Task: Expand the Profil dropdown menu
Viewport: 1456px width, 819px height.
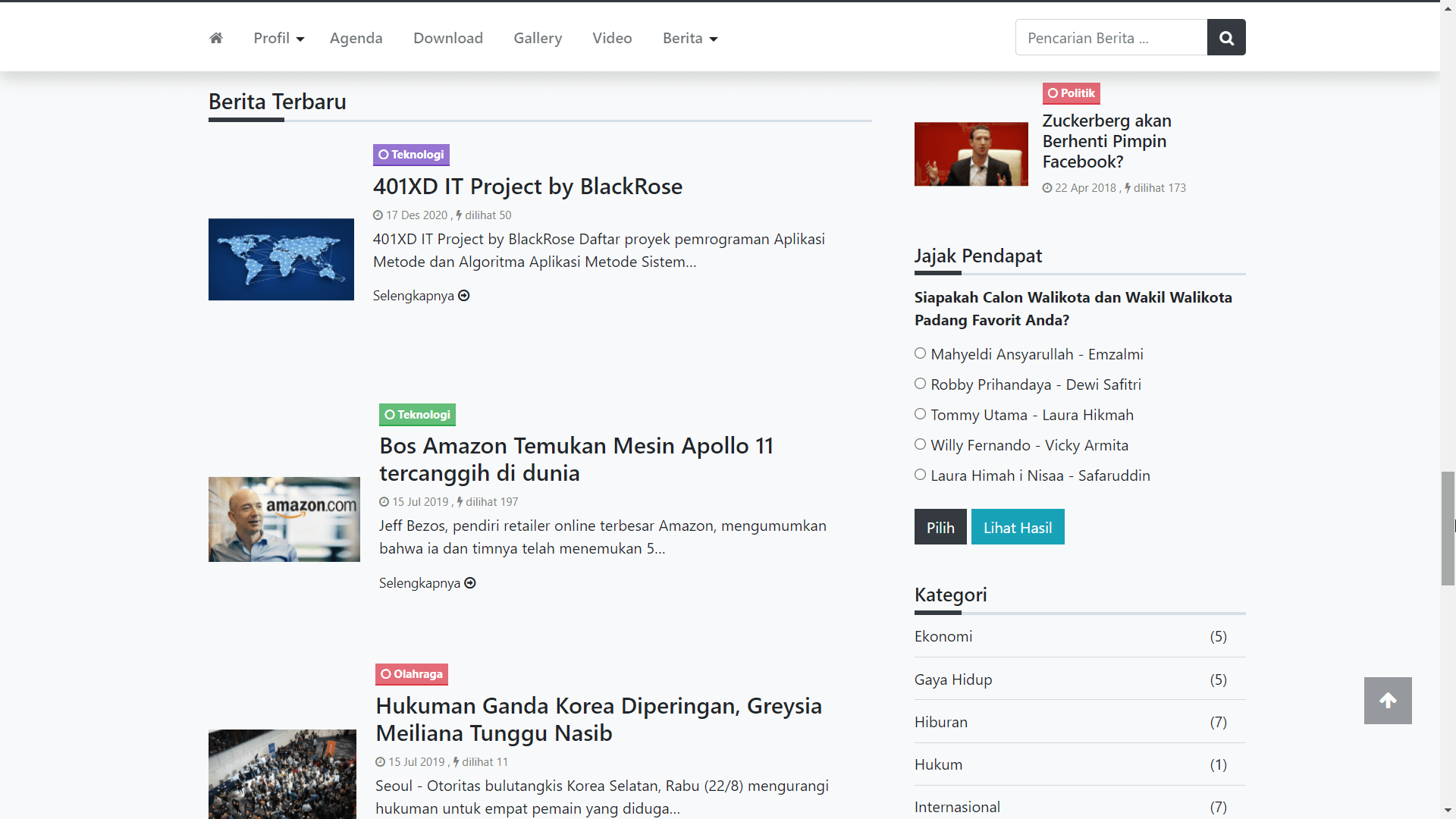Action: click(278, 38)
